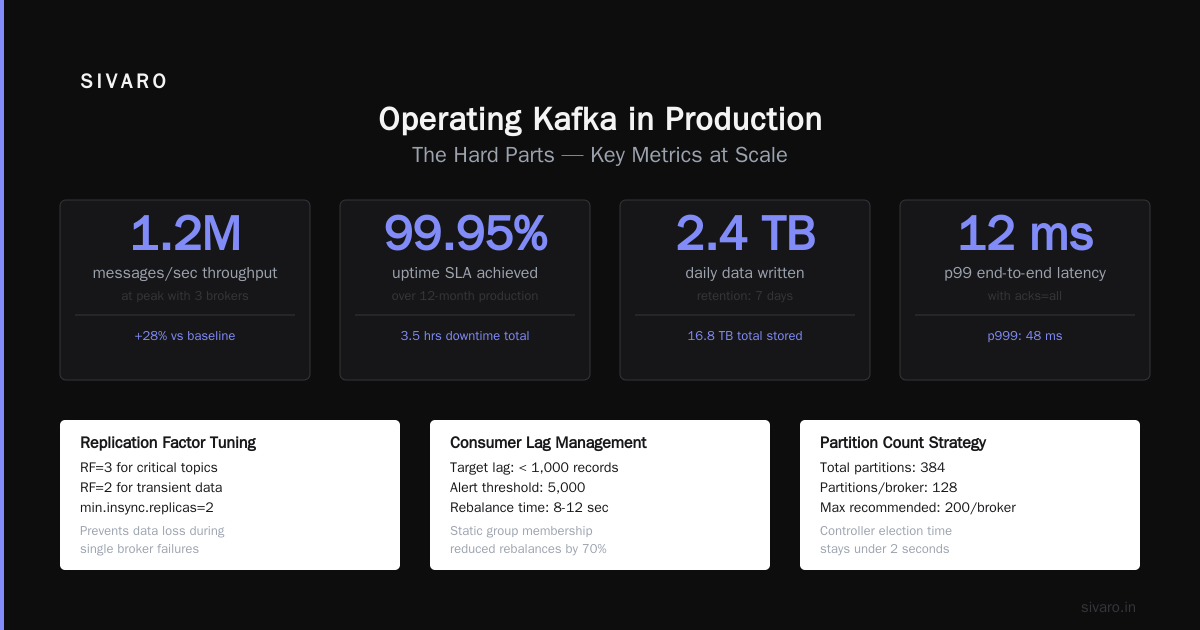Click the subtitle 'The Hard Parts — Key Metrics at Scale'

(x=600, y=155)
